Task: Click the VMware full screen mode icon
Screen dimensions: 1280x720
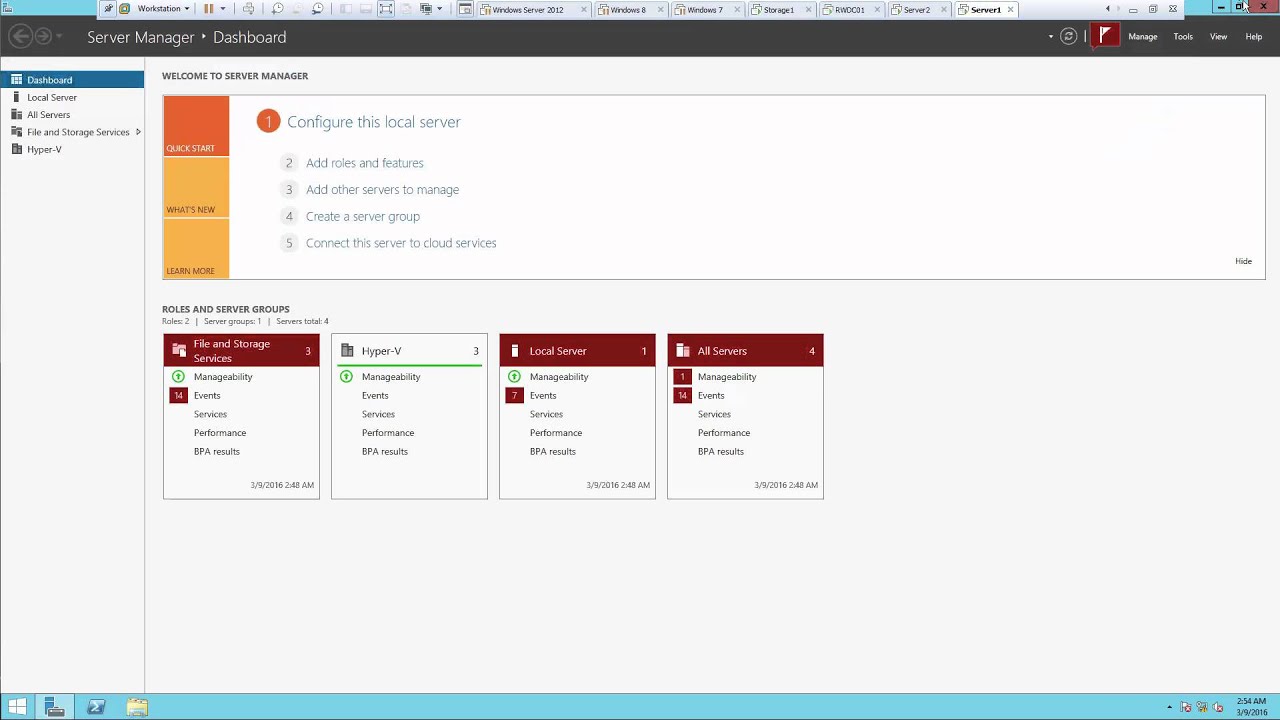Action: pos(386,9)
